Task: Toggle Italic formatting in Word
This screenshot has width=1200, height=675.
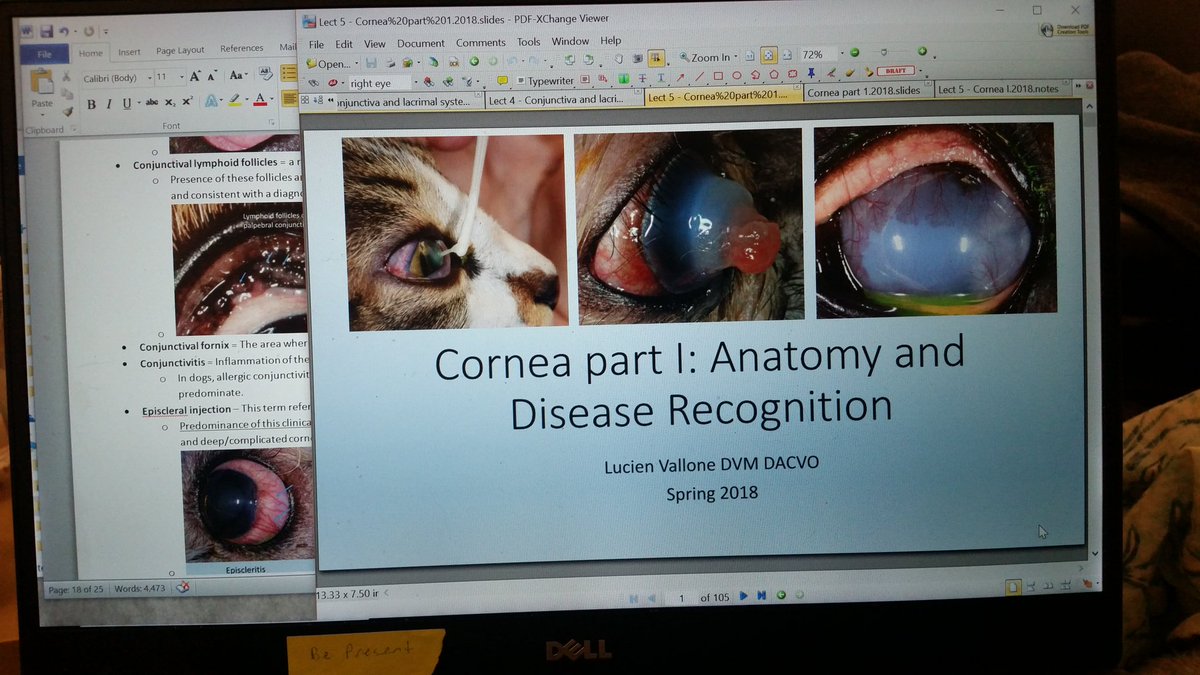Action: (x=109, y=104)
